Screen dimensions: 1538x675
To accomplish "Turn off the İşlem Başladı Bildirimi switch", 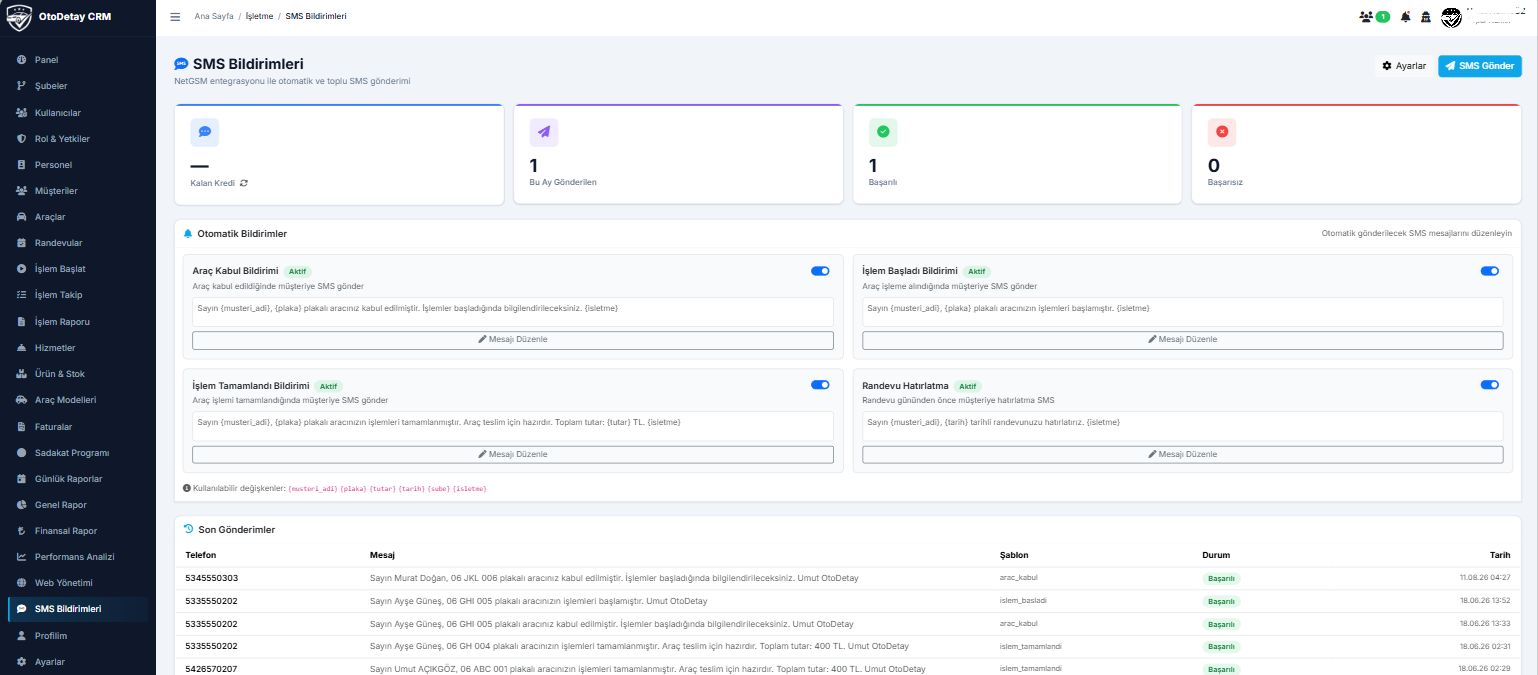I will point(1489,270).
